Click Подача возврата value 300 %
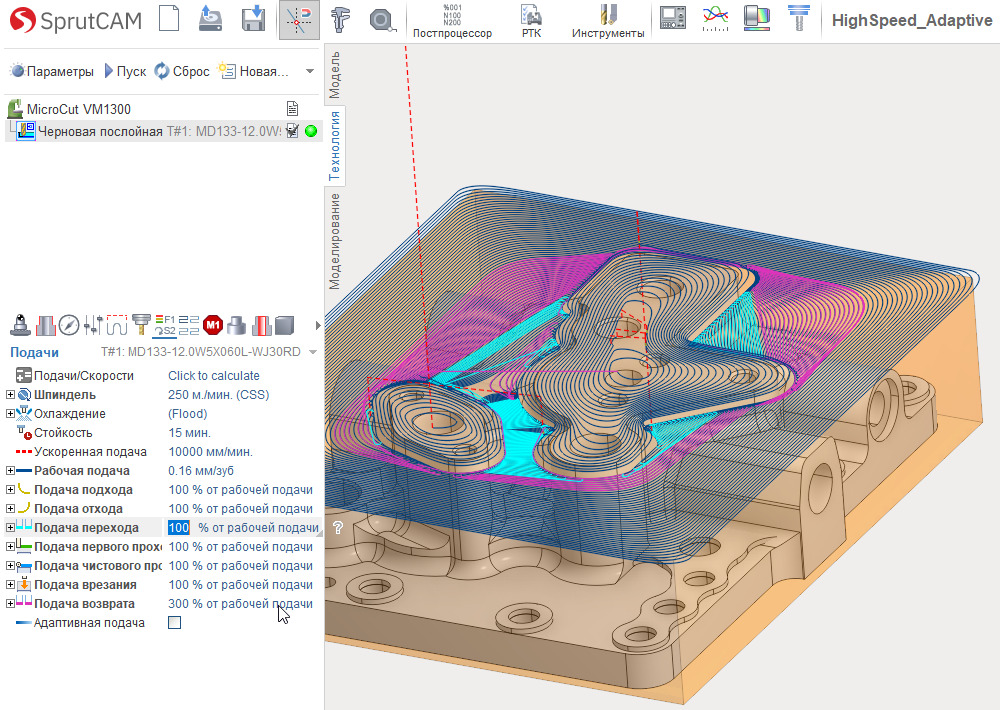 coord(240,603)
